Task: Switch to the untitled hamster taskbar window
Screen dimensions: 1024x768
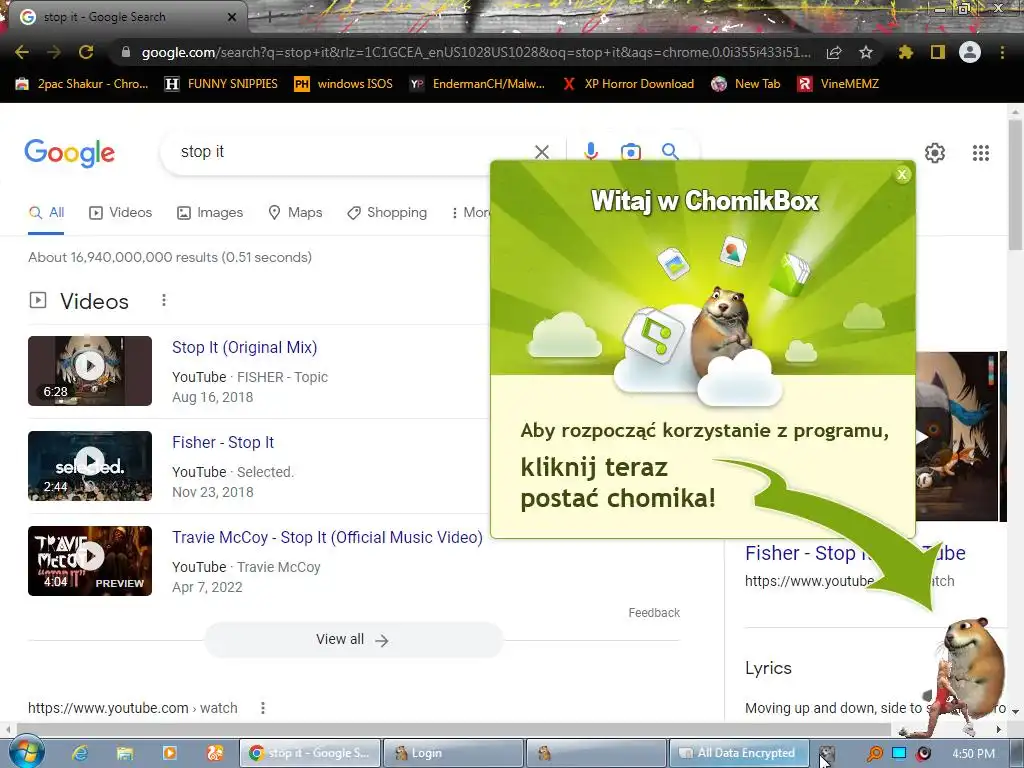Action: coord(596,753)
